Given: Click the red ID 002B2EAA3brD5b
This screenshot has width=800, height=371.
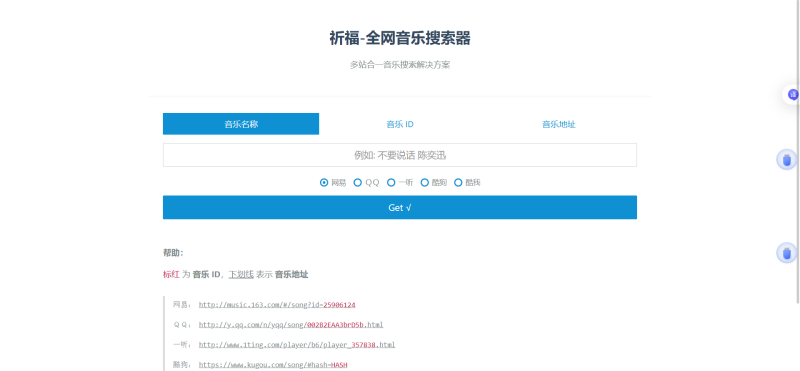Looking at the screenshot, I should tap(335, 325).
